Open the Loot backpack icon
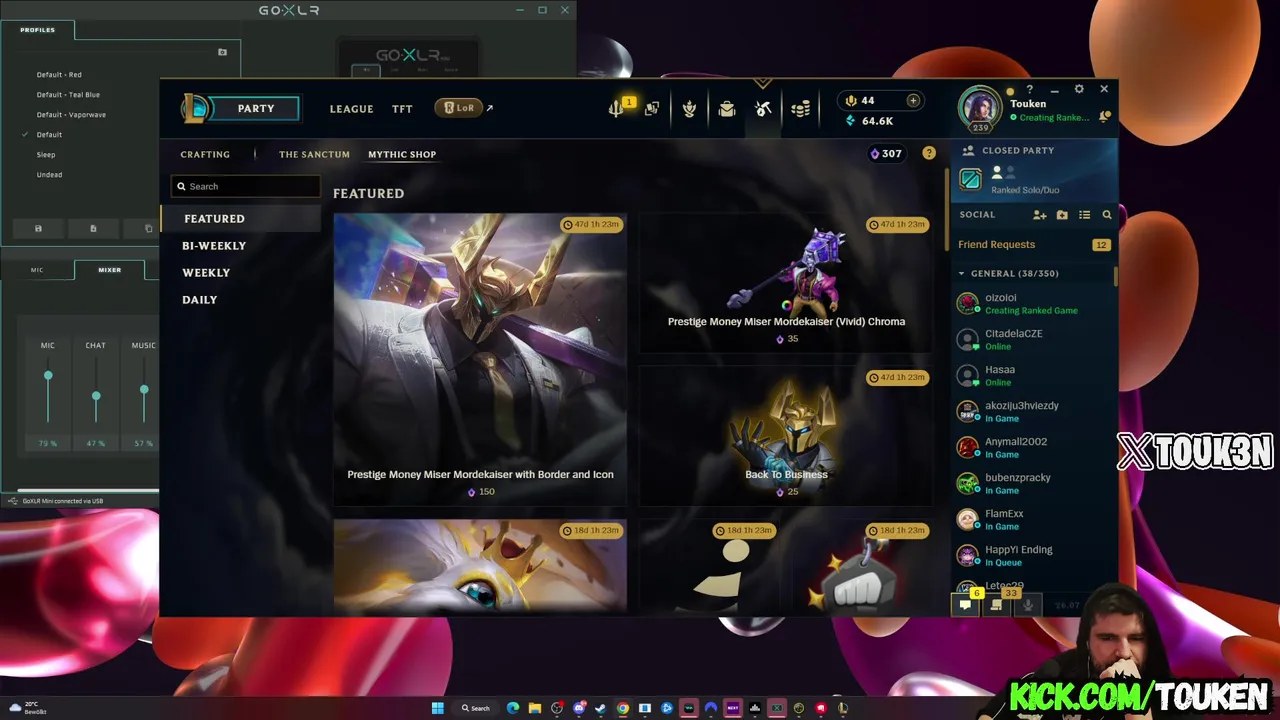1280x720 pixels. 727,108
